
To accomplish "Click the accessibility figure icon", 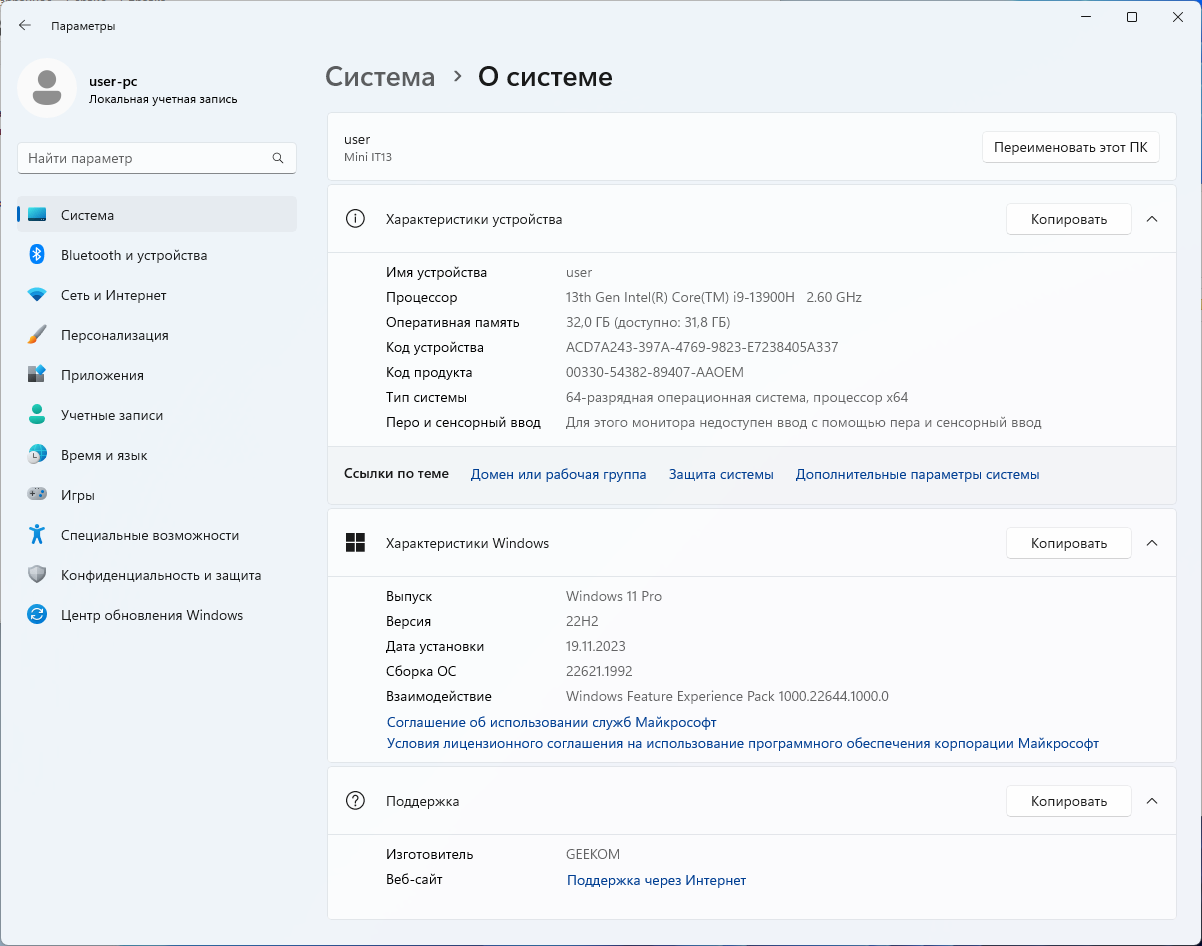I will (x=37, y=535).
